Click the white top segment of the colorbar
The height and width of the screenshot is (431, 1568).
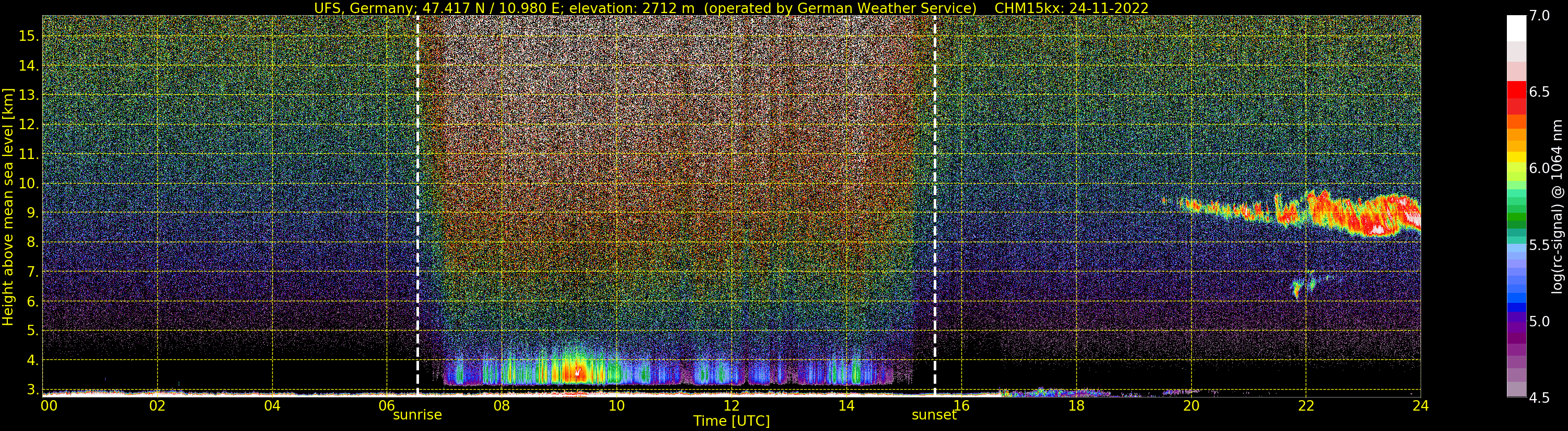1516,28
